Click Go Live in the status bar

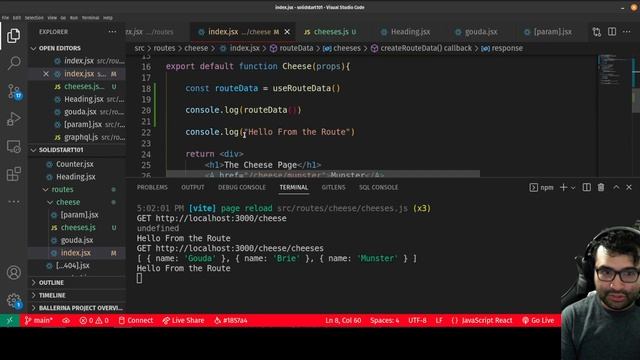pos(538,321)
